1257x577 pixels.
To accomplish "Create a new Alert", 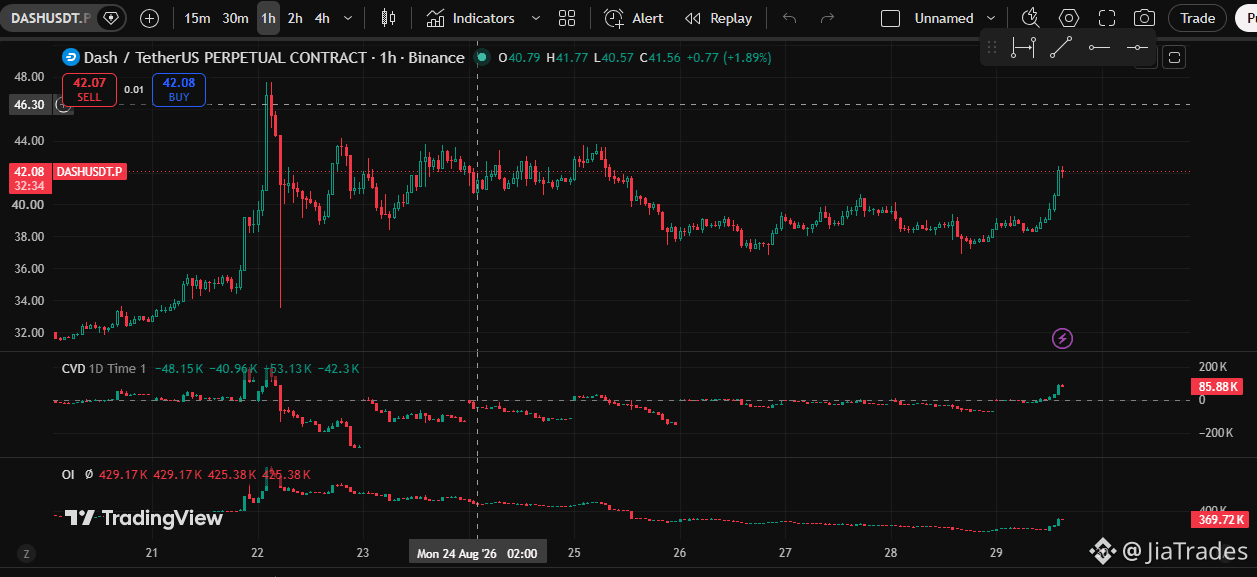I will pyautogui.click(x=634, y=18).
